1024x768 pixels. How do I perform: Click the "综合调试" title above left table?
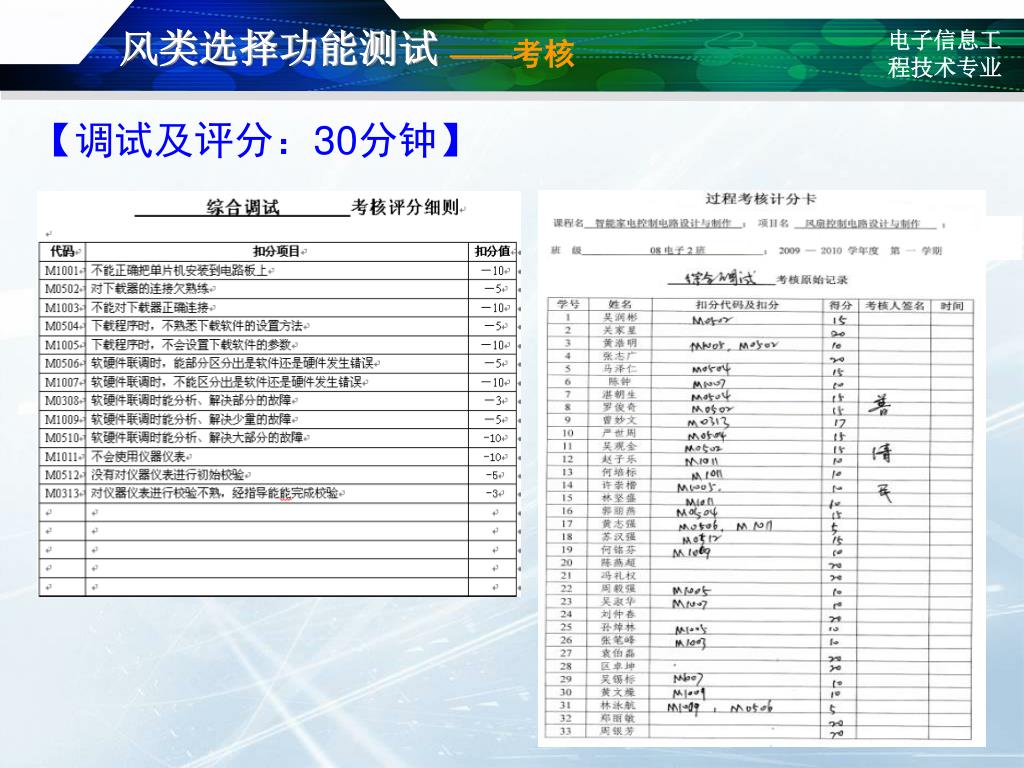pyautogui.click(x=243, y=208)
